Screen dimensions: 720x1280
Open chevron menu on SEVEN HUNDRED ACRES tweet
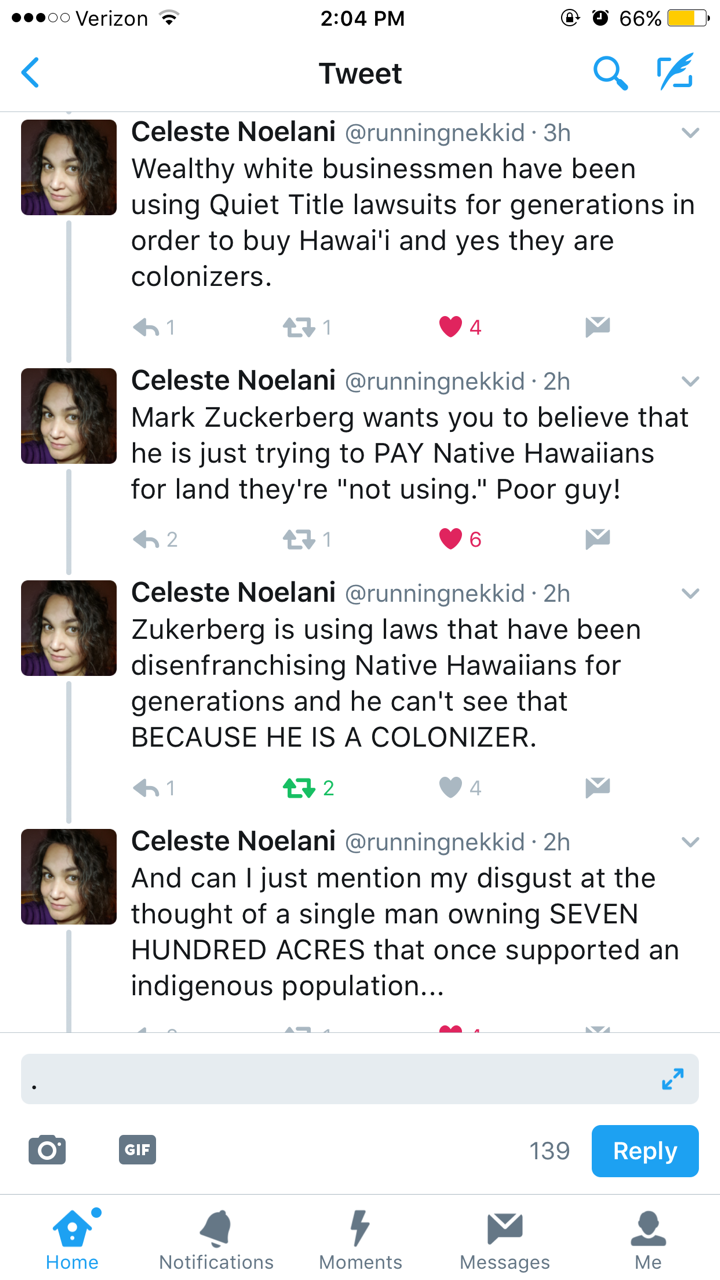[690, 842]
